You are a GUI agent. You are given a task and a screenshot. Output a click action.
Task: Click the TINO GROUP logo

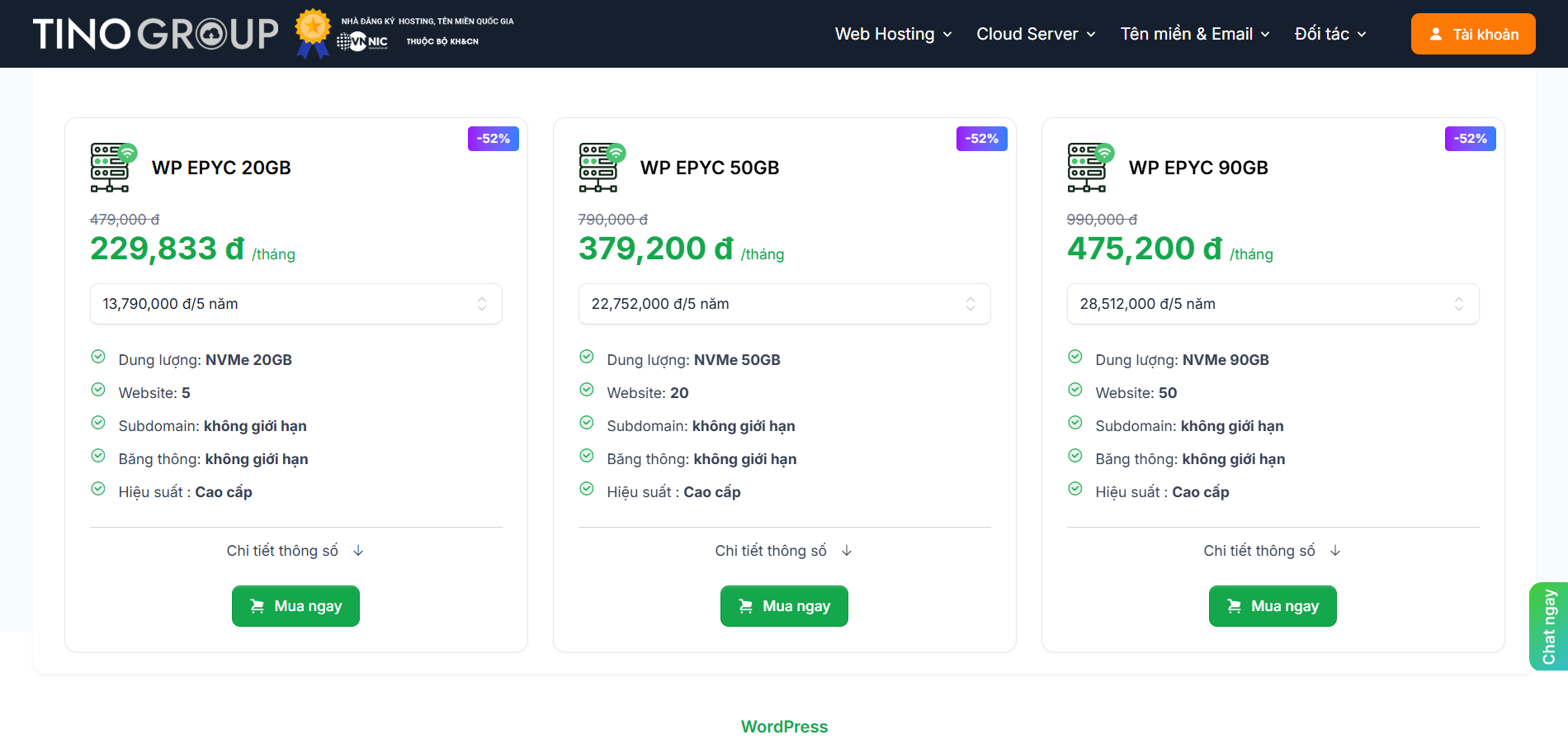pyautogui.click(x=155, y=34)
